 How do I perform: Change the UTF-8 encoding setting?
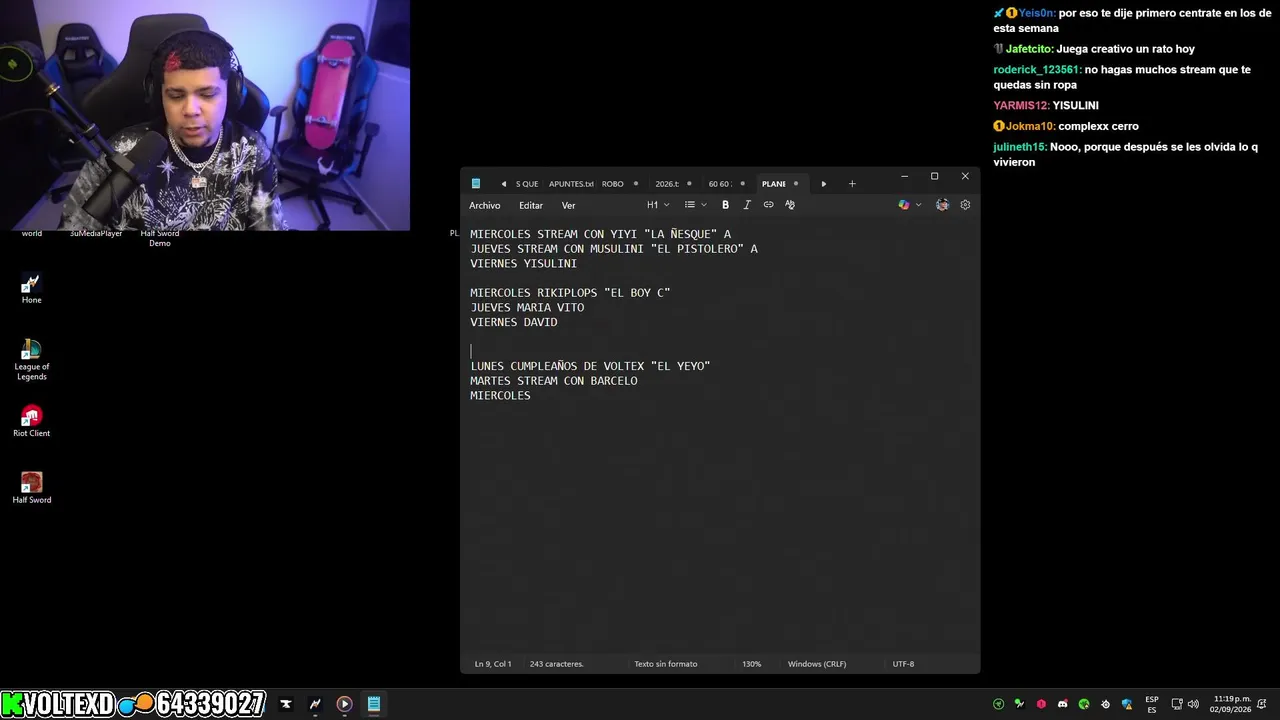903,664
